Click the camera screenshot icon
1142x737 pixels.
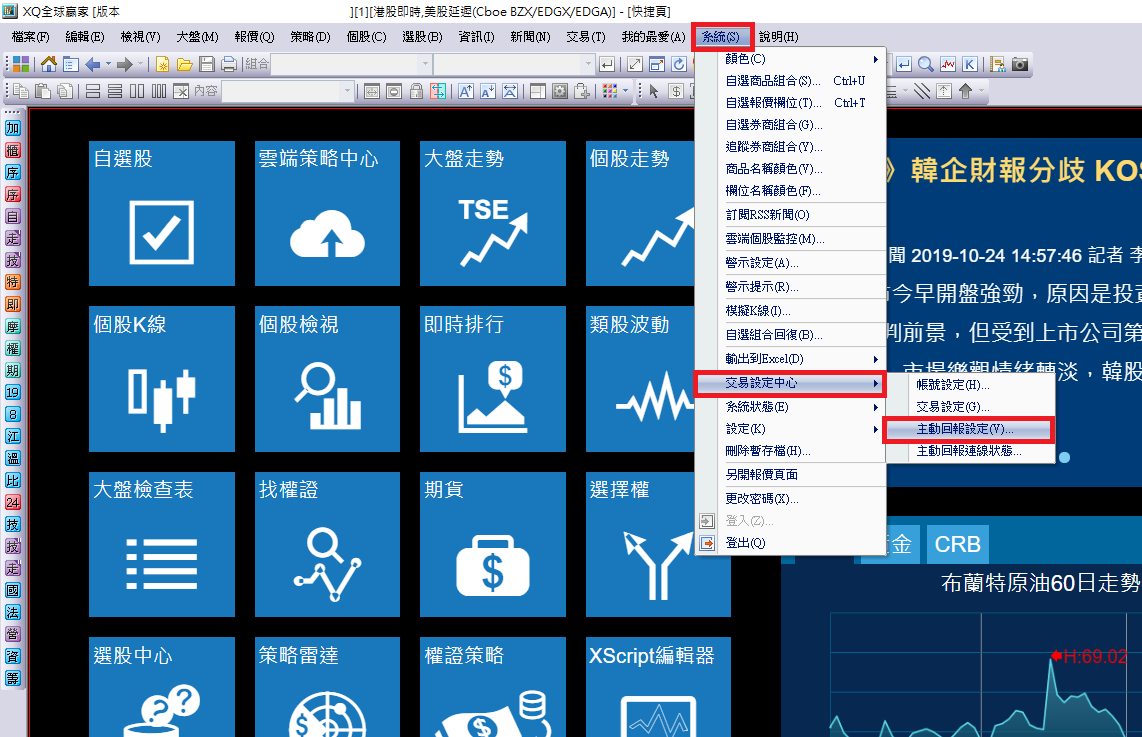point(1019,65)
